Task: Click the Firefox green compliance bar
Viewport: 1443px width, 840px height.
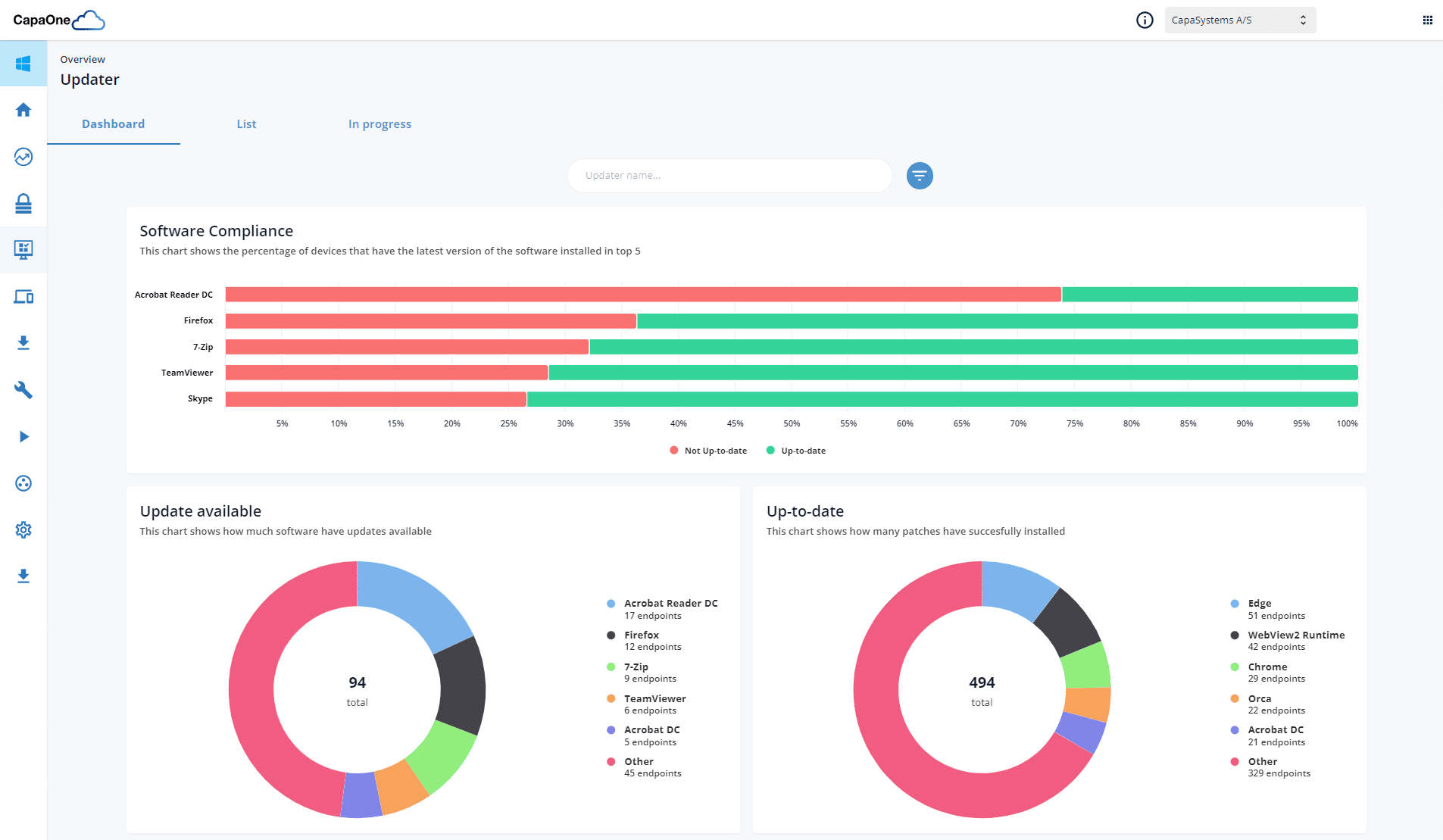Action: (x=998, y=321)
